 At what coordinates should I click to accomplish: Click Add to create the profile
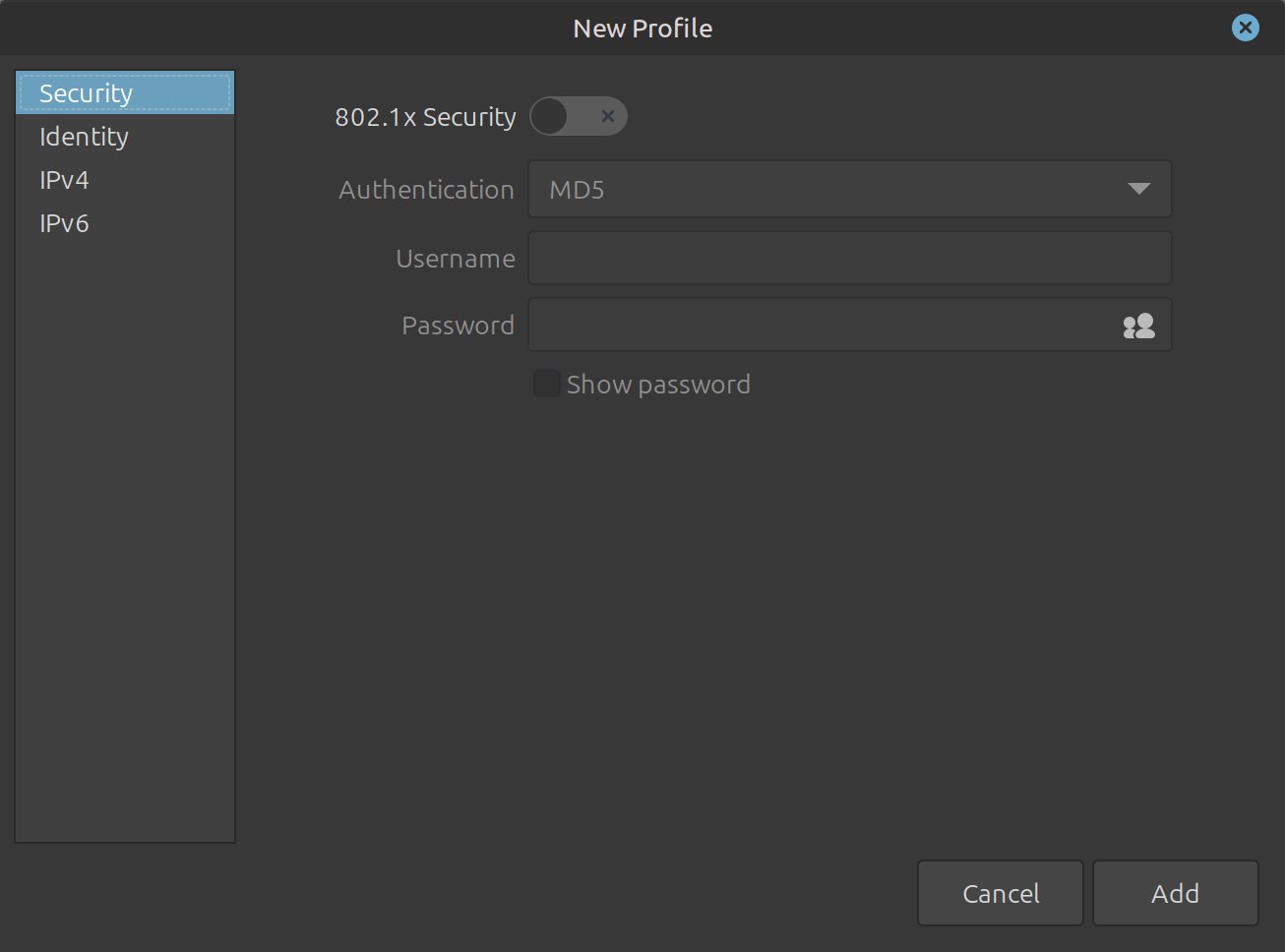(1175, 893)
